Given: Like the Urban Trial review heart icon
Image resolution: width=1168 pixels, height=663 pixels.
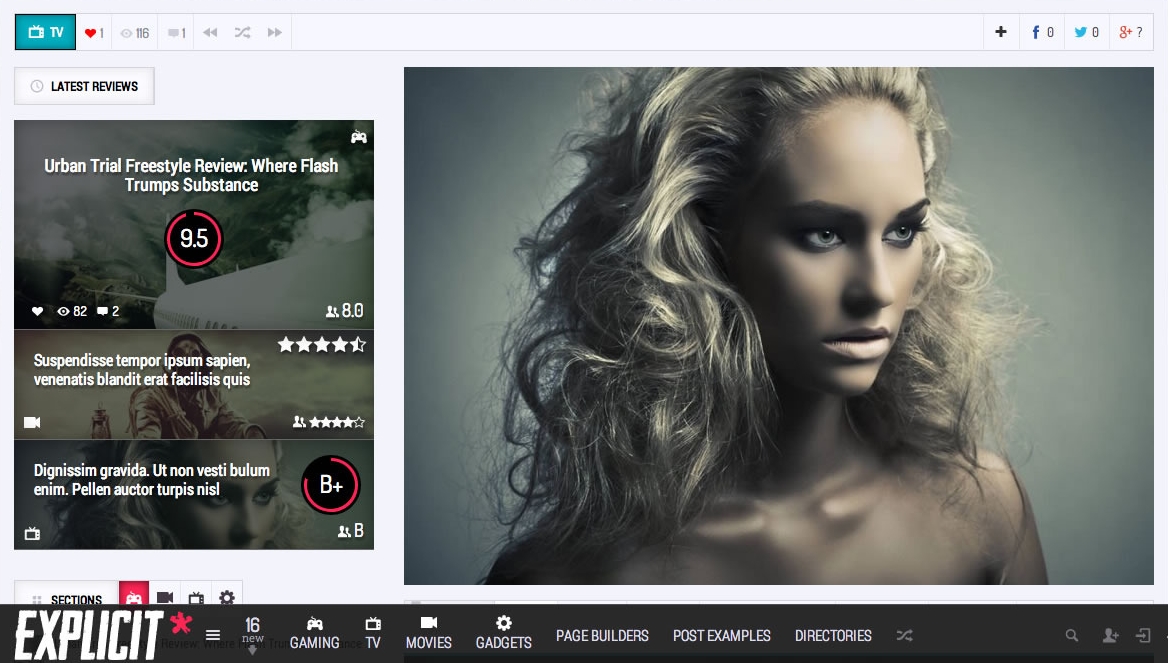Looking at the screenshot, I should (37, 311).
